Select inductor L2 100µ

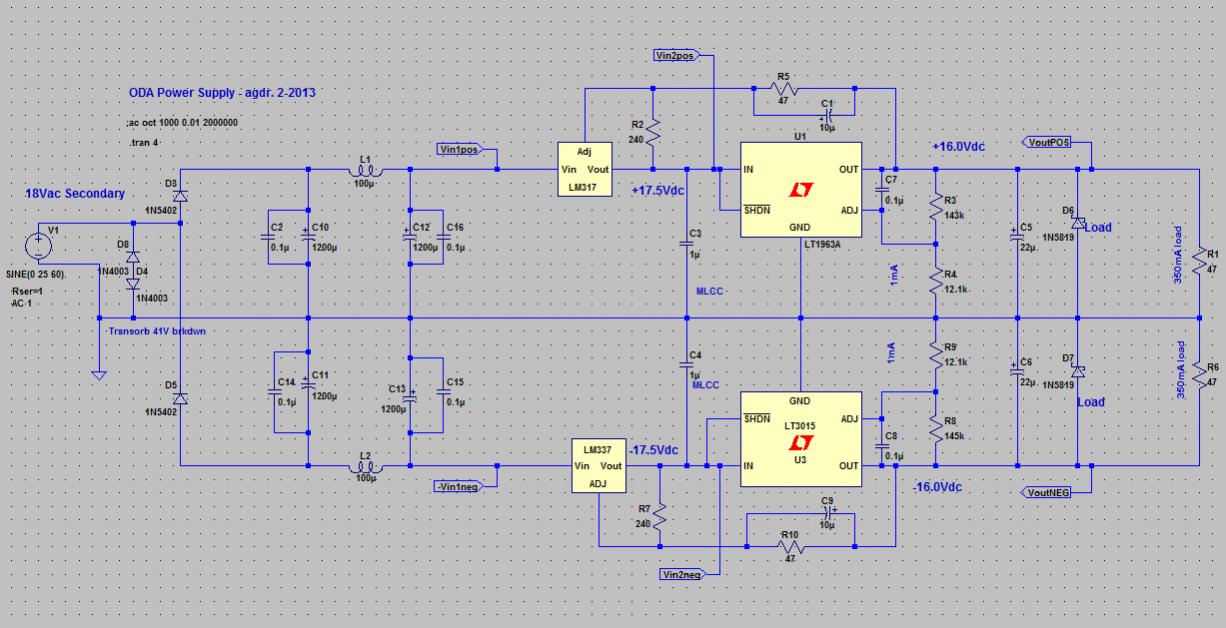[366, 465]
